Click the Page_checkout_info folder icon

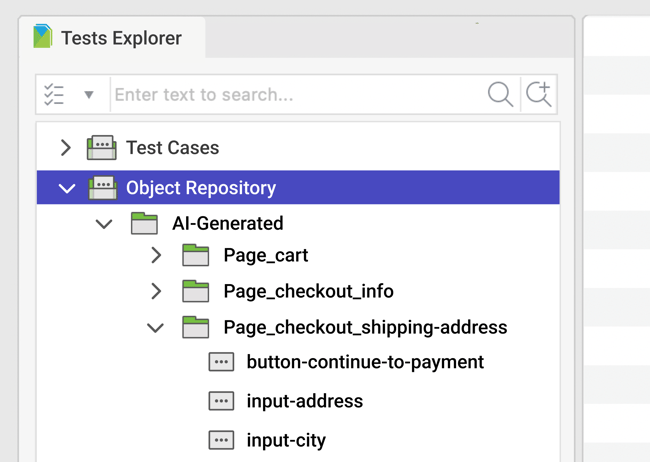click(195, 291)
